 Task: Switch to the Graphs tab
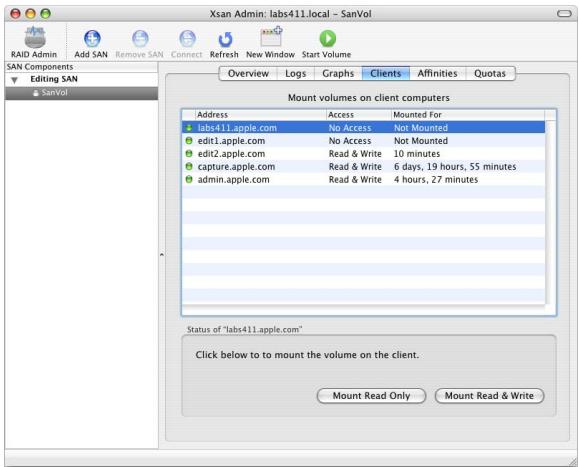(338, 73)
